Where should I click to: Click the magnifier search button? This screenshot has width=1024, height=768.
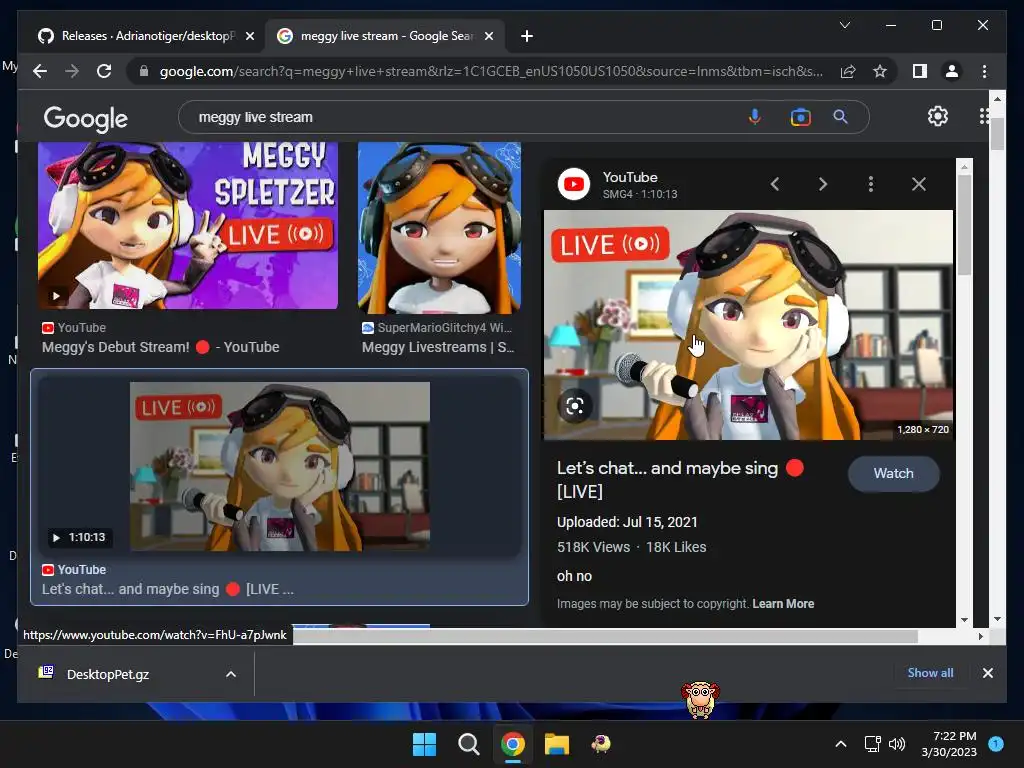840,117
